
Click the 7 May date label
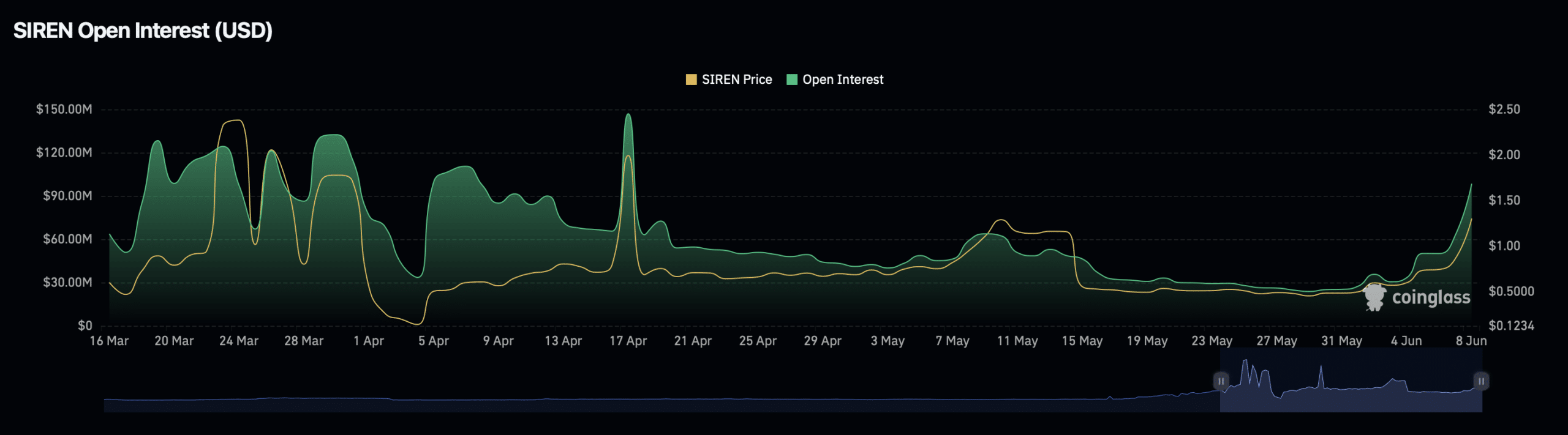[952, 341]
